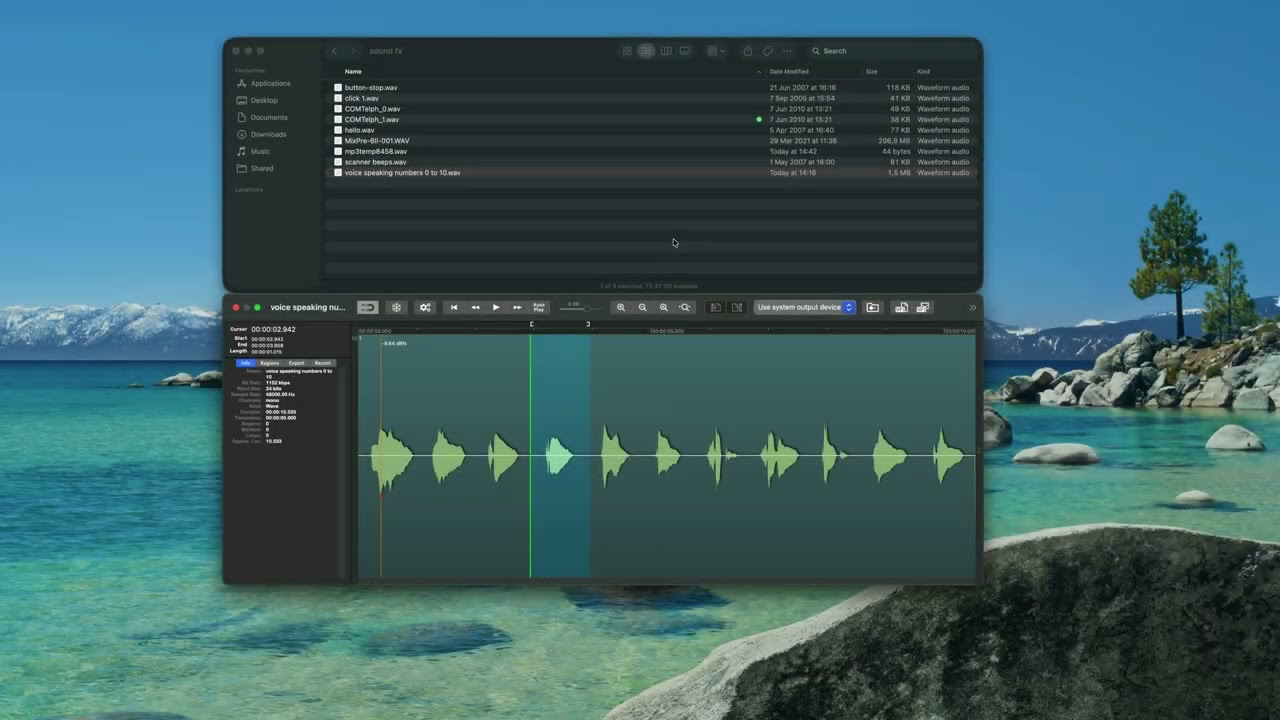Screen dimensions: 1280x720
Task: Click Finder's forward navigation arrow
Action: coord(352,51)
